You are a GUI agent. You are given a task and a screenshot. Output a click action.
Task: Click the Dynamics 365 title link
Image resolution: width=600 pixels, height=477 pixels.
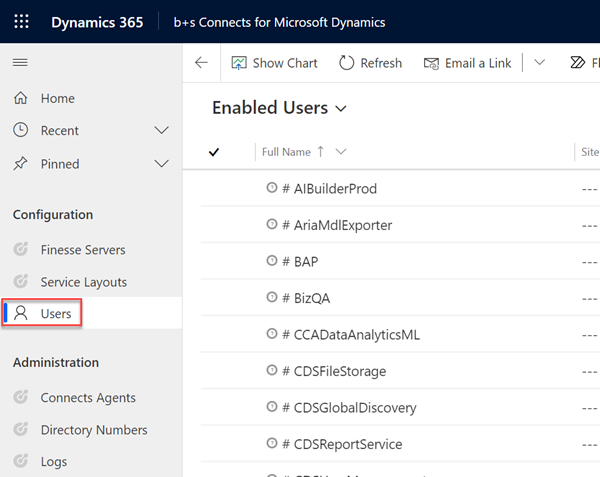click(x=97, y=22)
